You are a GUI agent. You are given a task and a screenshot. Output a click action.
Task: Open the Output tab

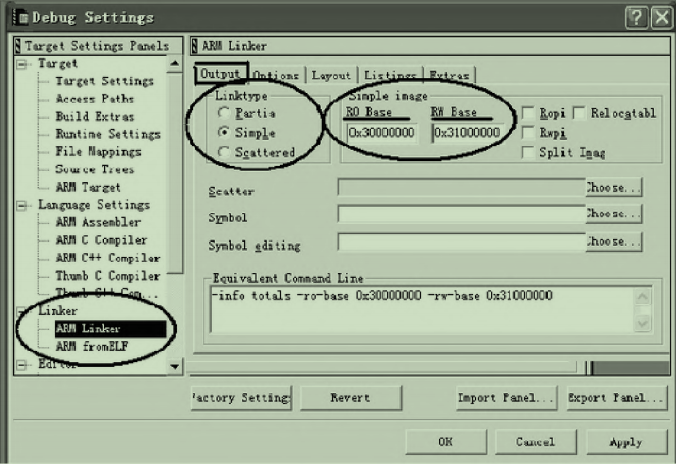[221, 74]
